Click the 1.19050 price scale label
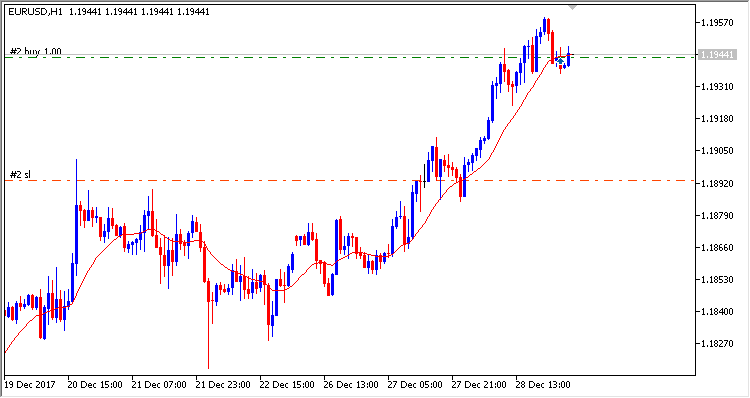This screenshot has height=398, width=750. (717, 151)
